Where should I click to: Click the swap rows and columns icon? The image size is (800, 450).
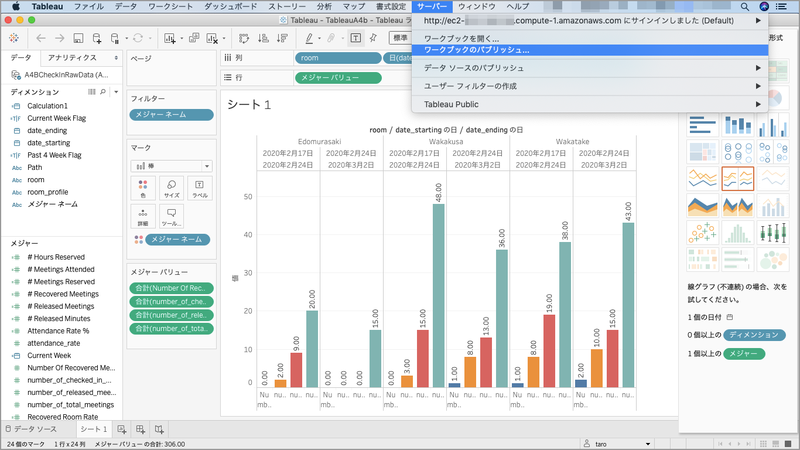(x=244, y=38)
